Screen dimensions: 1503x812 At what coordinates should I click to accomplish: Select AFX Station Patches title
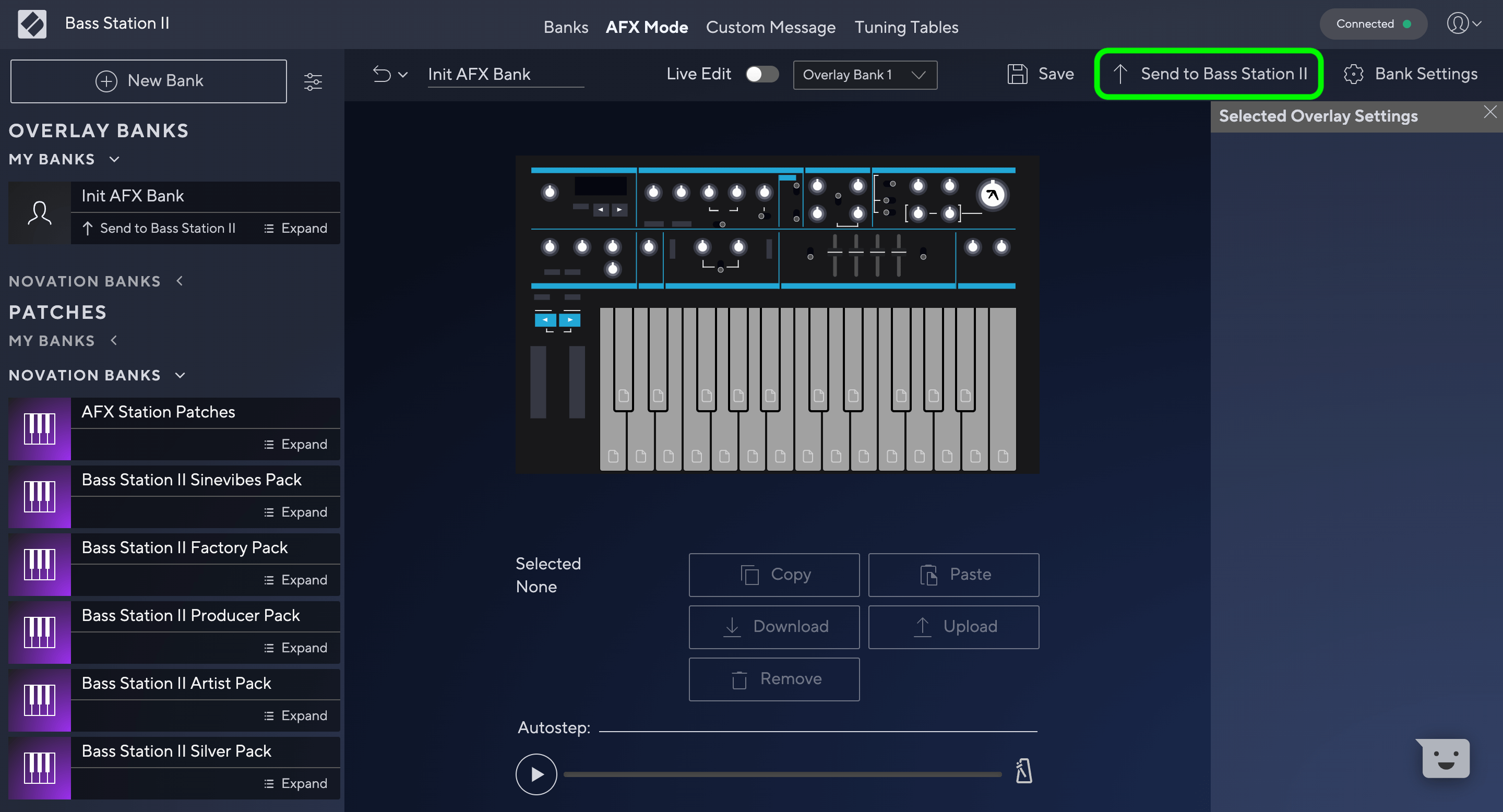tap(158, 412)
